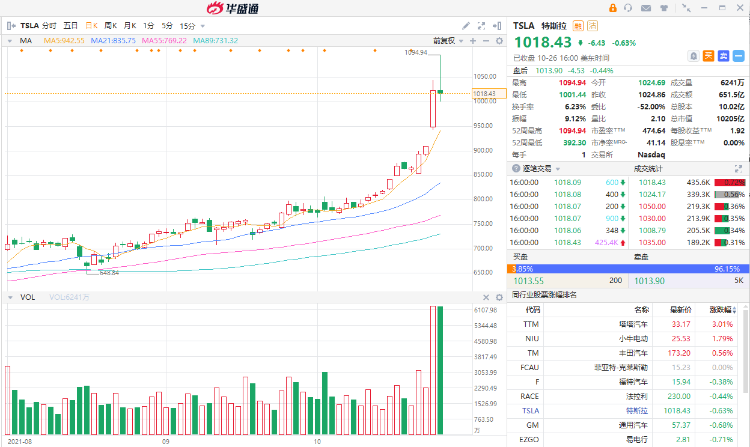This screenshot has height=447, width=750.
Task: Zoom in chart with plus icon
Action: point(473,41)
